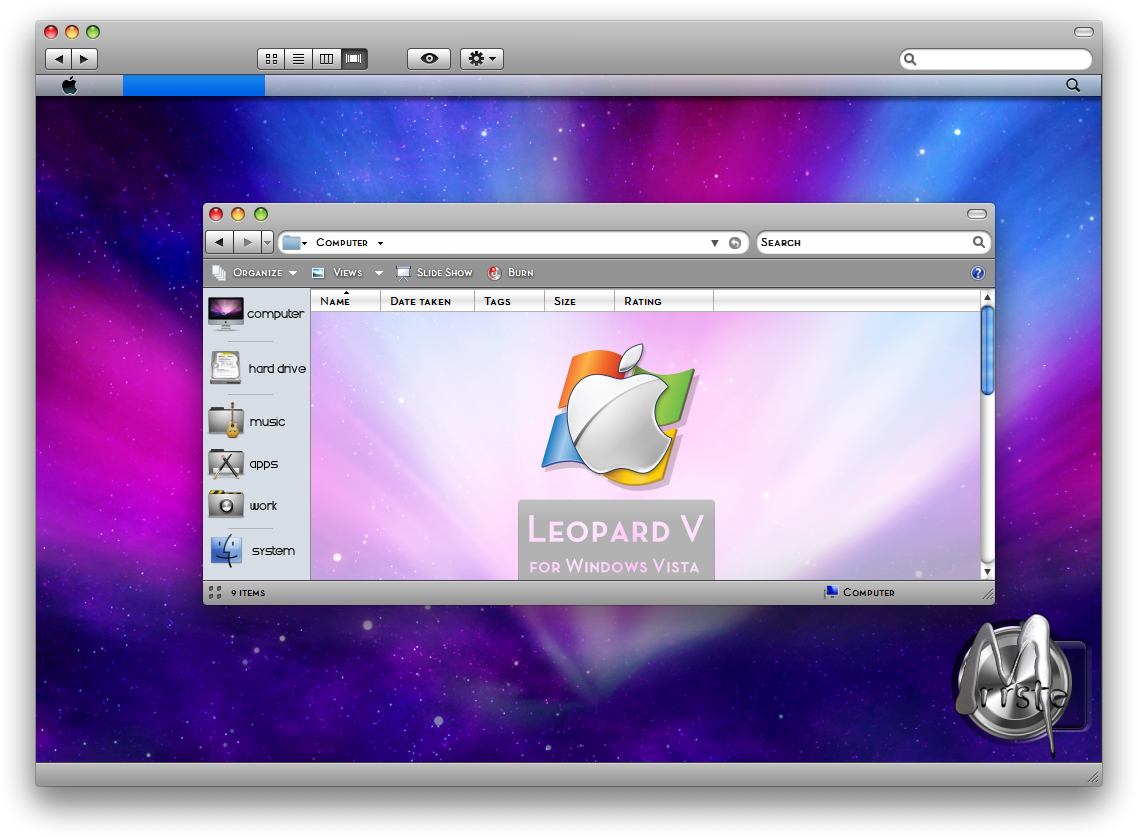Click Forward arrow in Computer window
This screenshot has width=1138, height=837.
[247, 242]
